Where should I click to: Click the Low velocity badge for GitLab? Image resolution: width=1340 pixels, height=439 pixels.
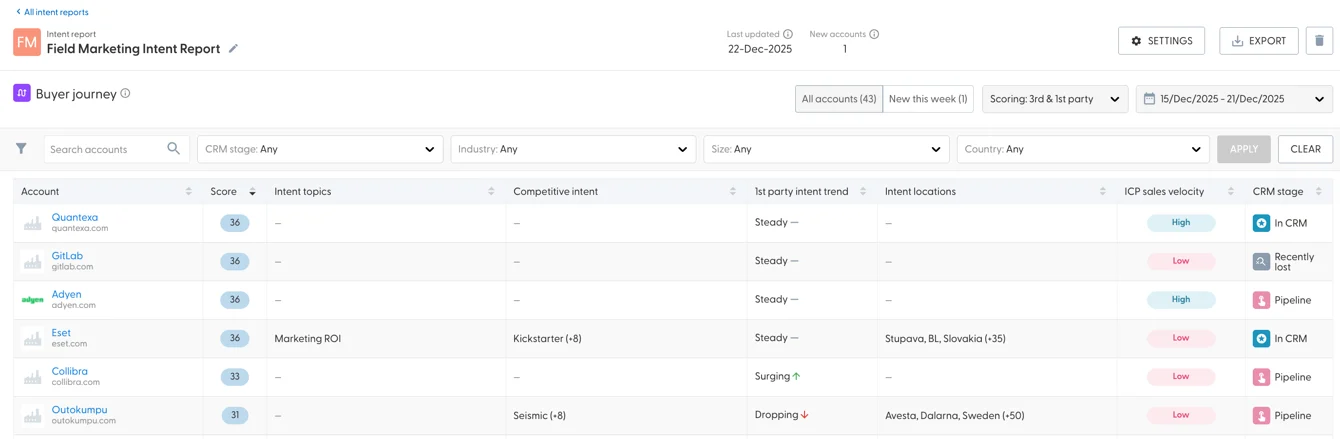(1181, 261)
